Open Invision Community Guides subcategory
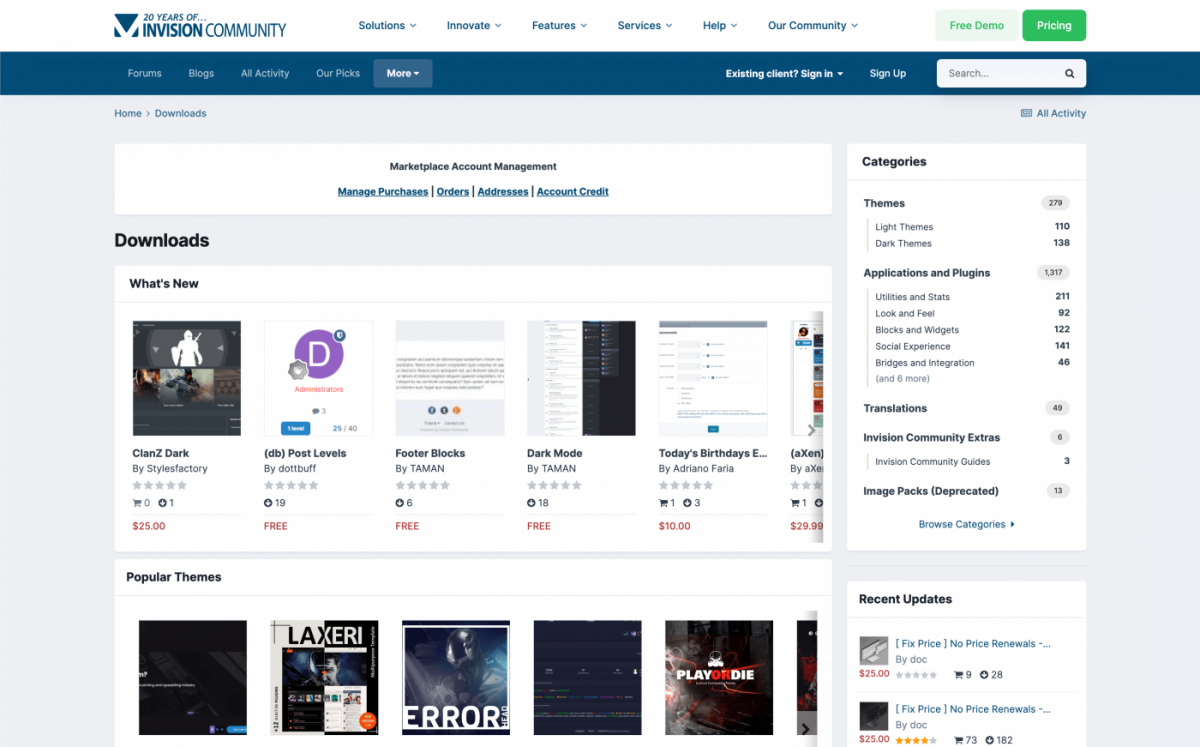 pyautogui.click(x=933, y=462)
